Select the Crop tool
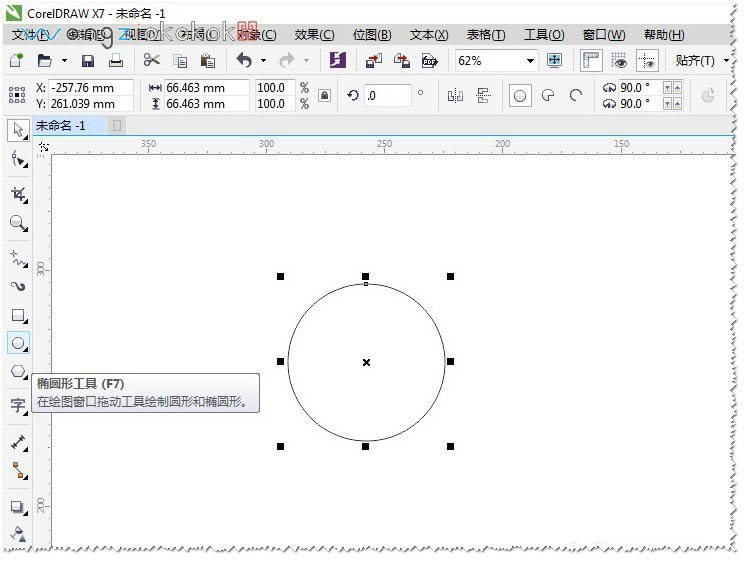Viewport: 746px width, 561px height. [x=19, y=194]
